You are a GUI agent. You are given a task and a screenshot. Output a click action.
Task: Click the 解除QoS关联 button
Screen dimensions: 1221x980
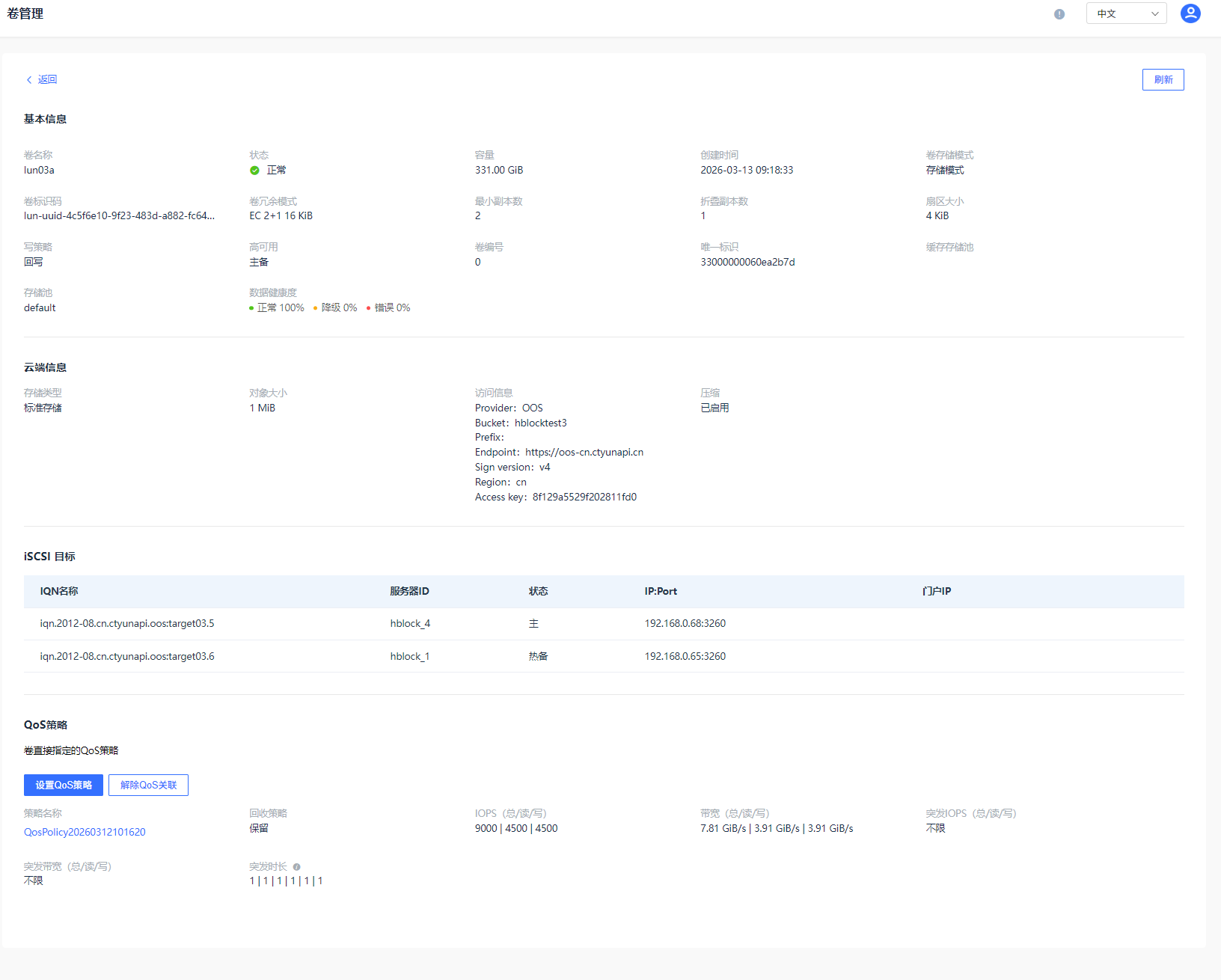pos(148,785)
